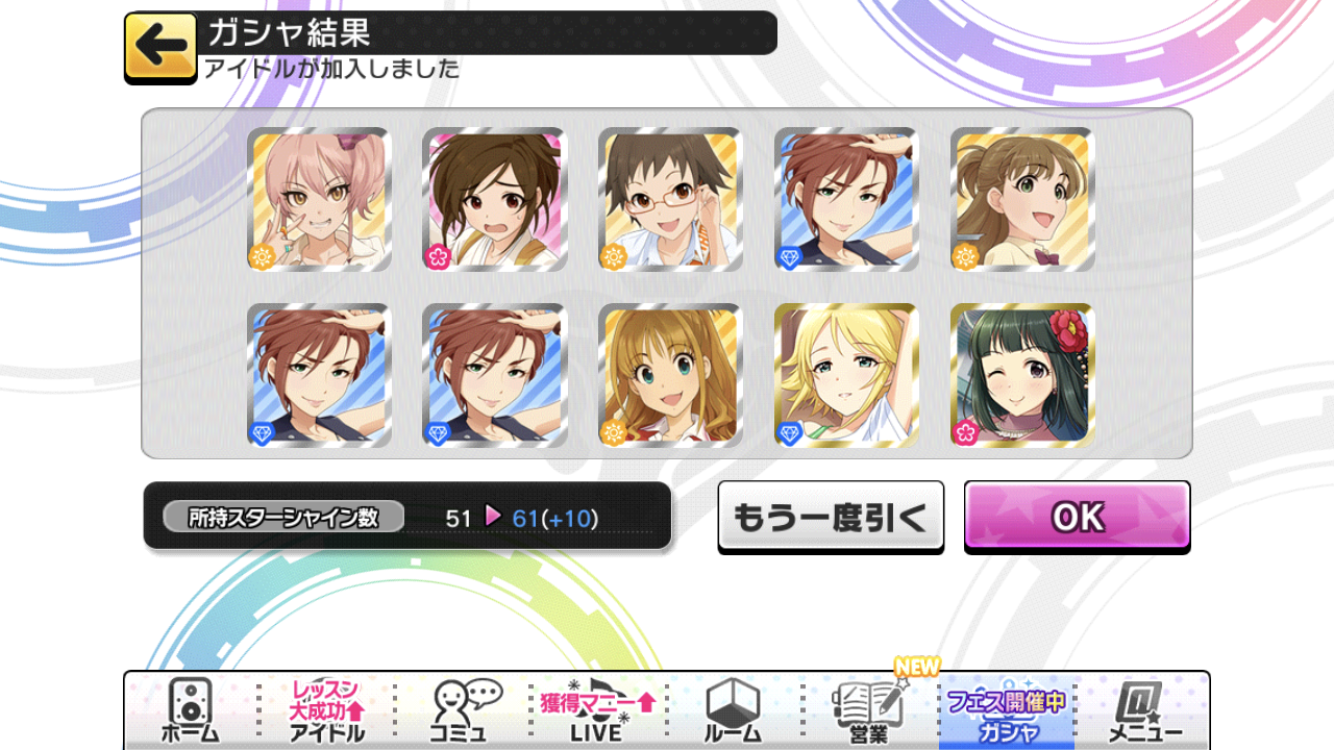1334x750 pixels.
Task: Click the もう一度引く button
Action: (831, 517)
